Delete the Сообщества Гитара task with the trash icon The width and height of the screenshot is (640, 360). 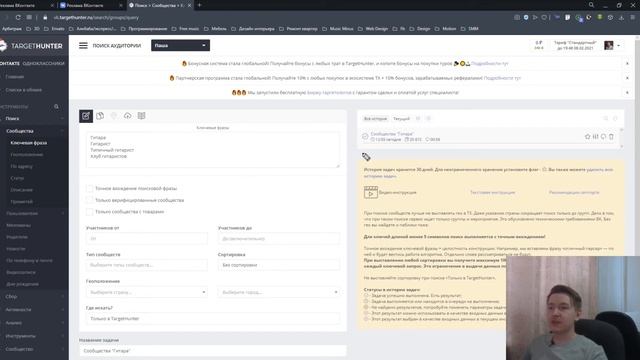pos(611,137)
